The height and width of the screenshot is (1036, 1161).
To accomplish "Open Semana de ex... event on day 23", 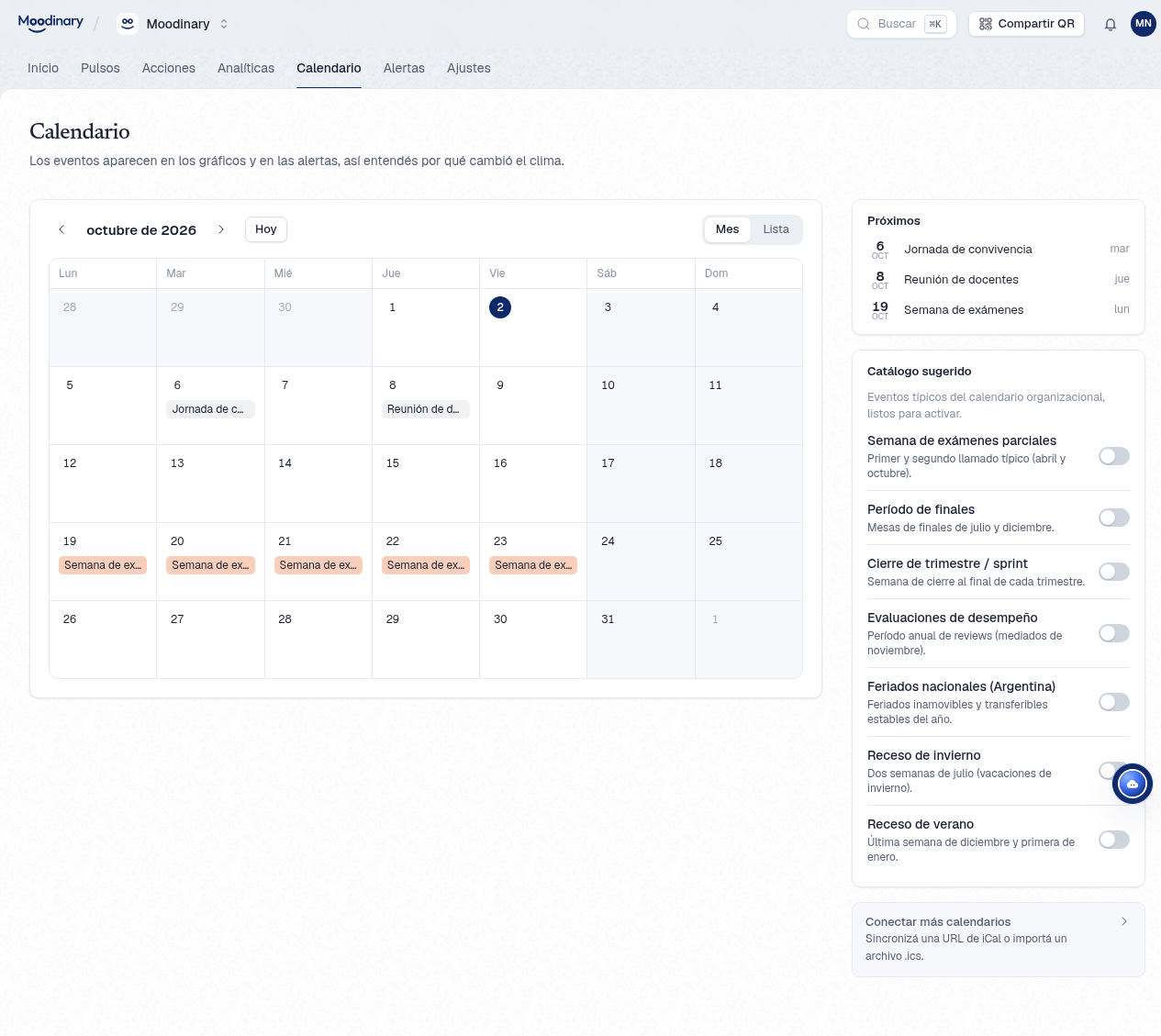I will (x=533, y=565).
